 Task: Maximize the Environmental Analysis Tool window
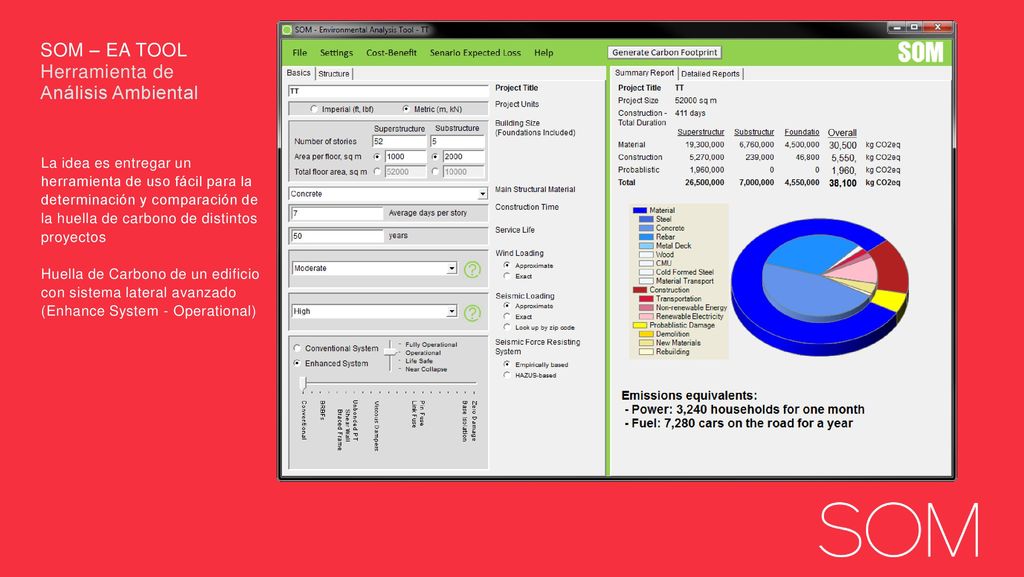tap(915, 27)
